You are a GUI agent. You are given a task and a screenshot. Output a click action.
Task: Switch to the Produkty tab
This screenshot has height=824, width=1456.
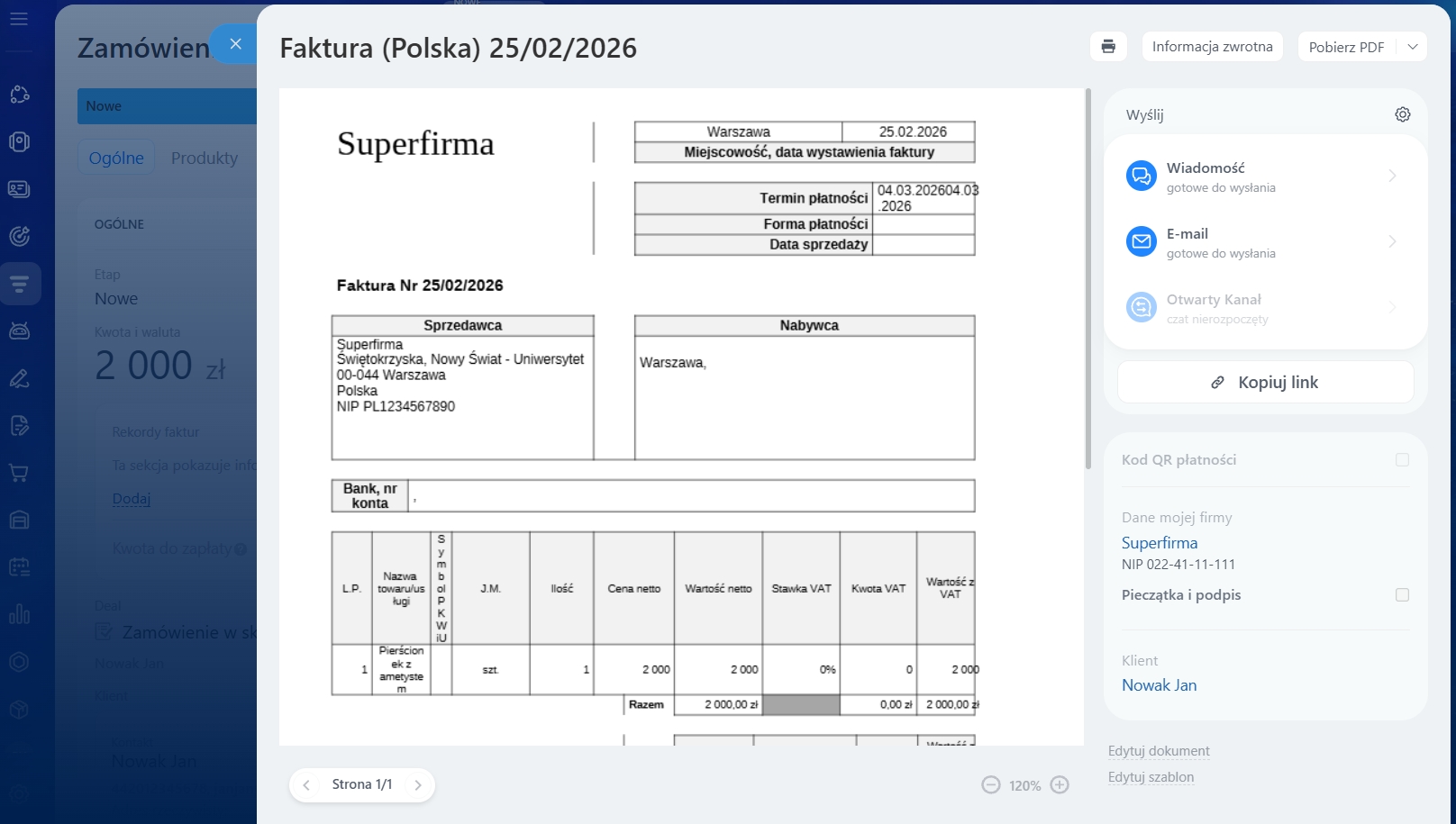click(x=205, y=158)
